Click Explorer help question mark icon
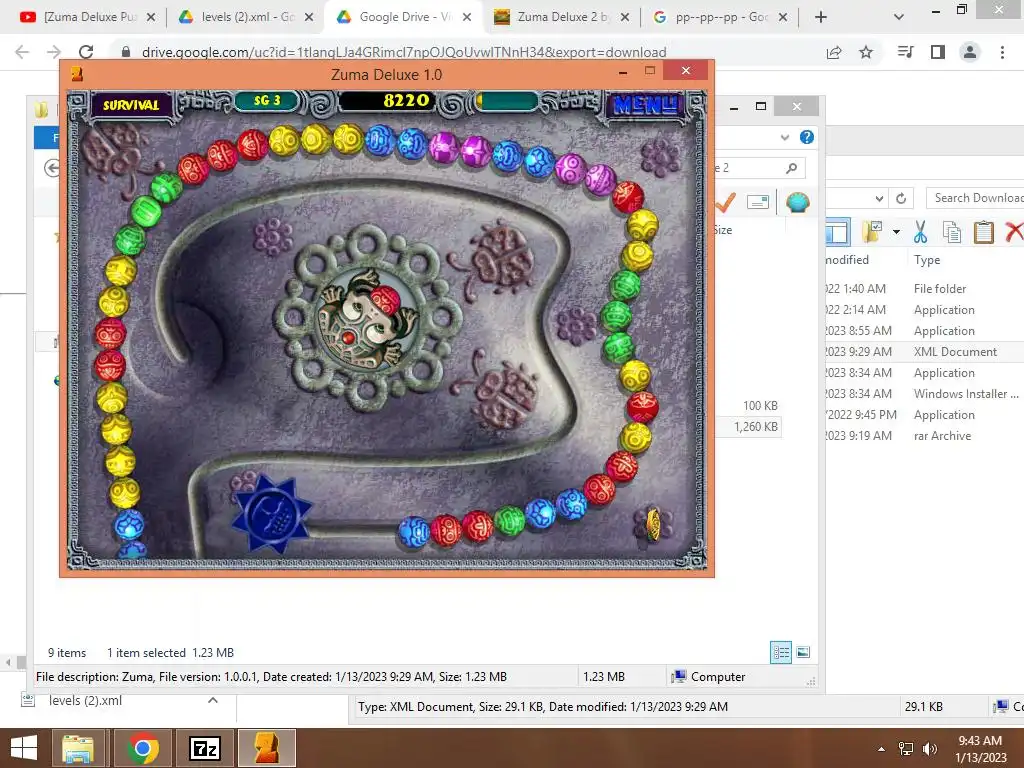The height and width of the screenshot is (768, 1024). pyautogui.click(x=807, y=137)
